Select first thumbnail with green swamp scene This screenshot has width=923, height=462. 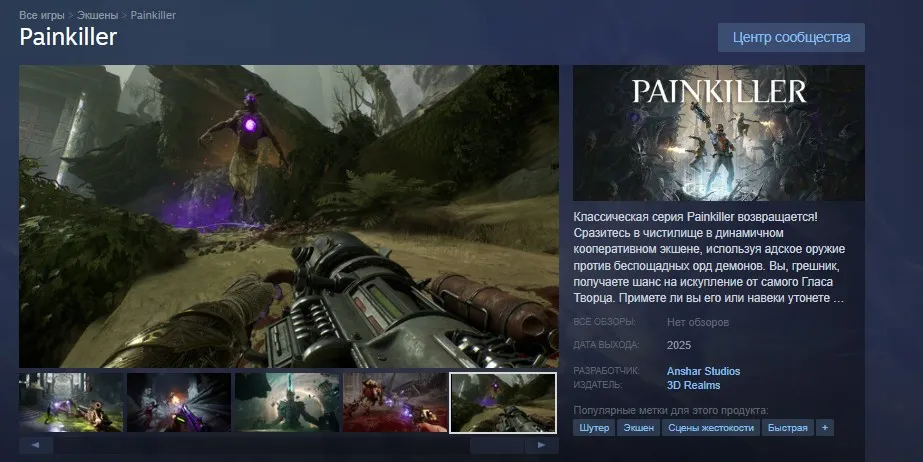point(71,403)
